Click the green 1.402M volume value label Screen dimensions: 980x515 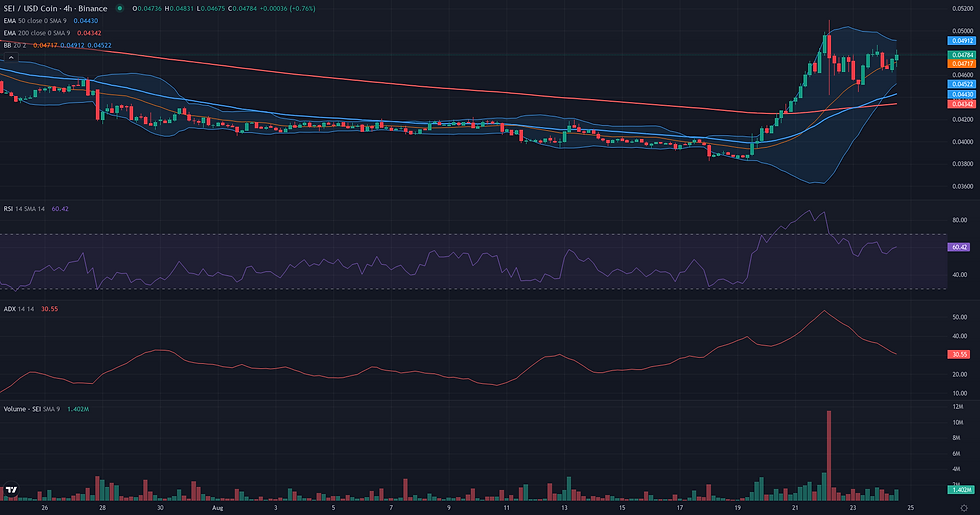click(x=961, y=489)
